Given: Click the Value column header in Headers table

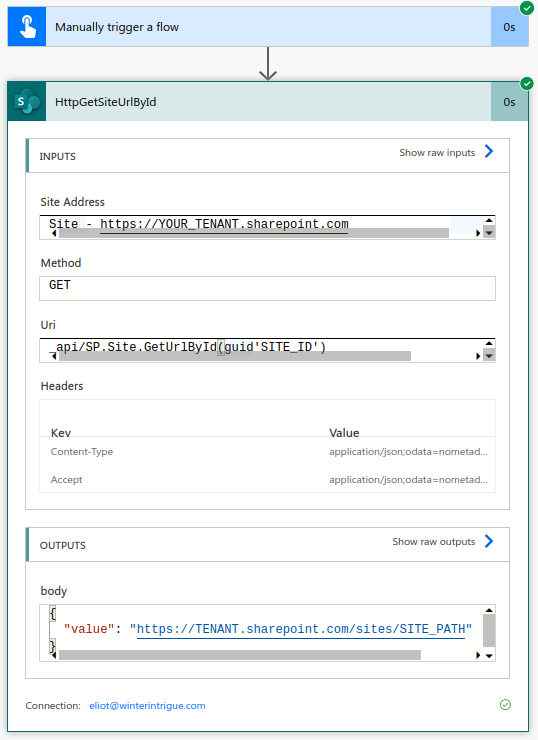Looking at the screenshot, I should point(344,433).
